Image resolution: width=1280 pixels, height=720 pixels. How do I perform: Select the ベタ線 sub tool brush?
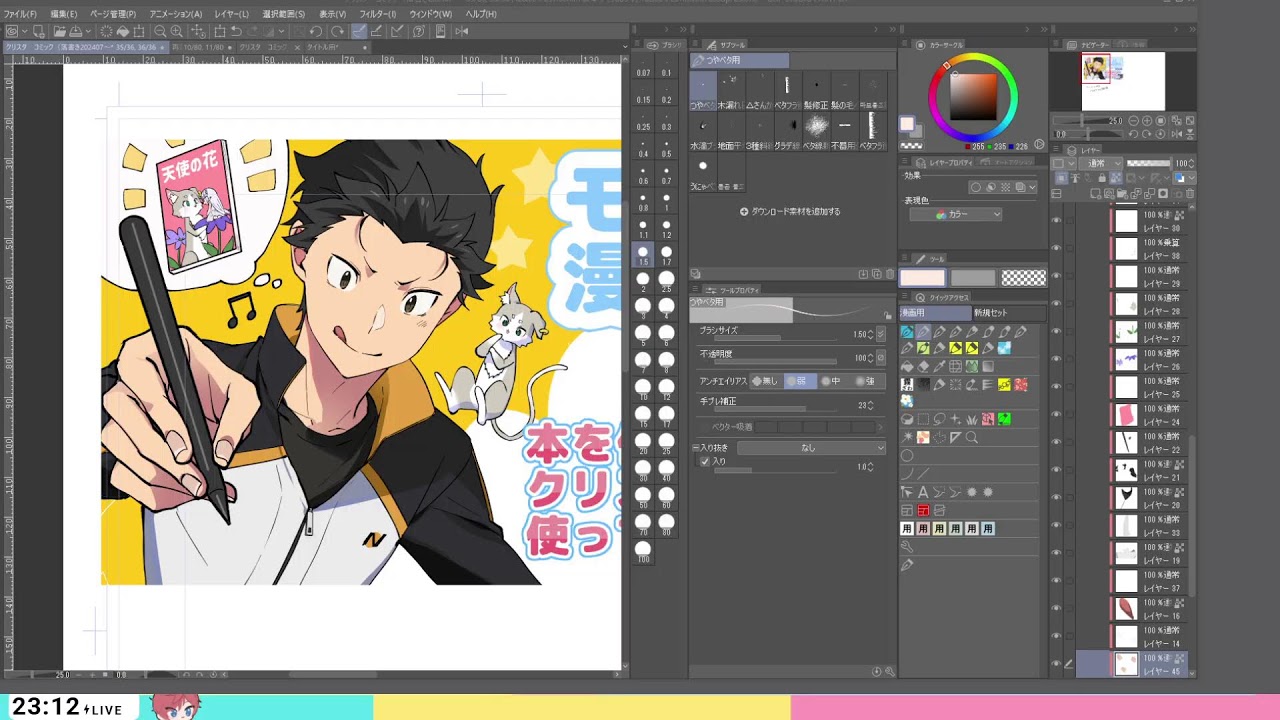point(816,131)
